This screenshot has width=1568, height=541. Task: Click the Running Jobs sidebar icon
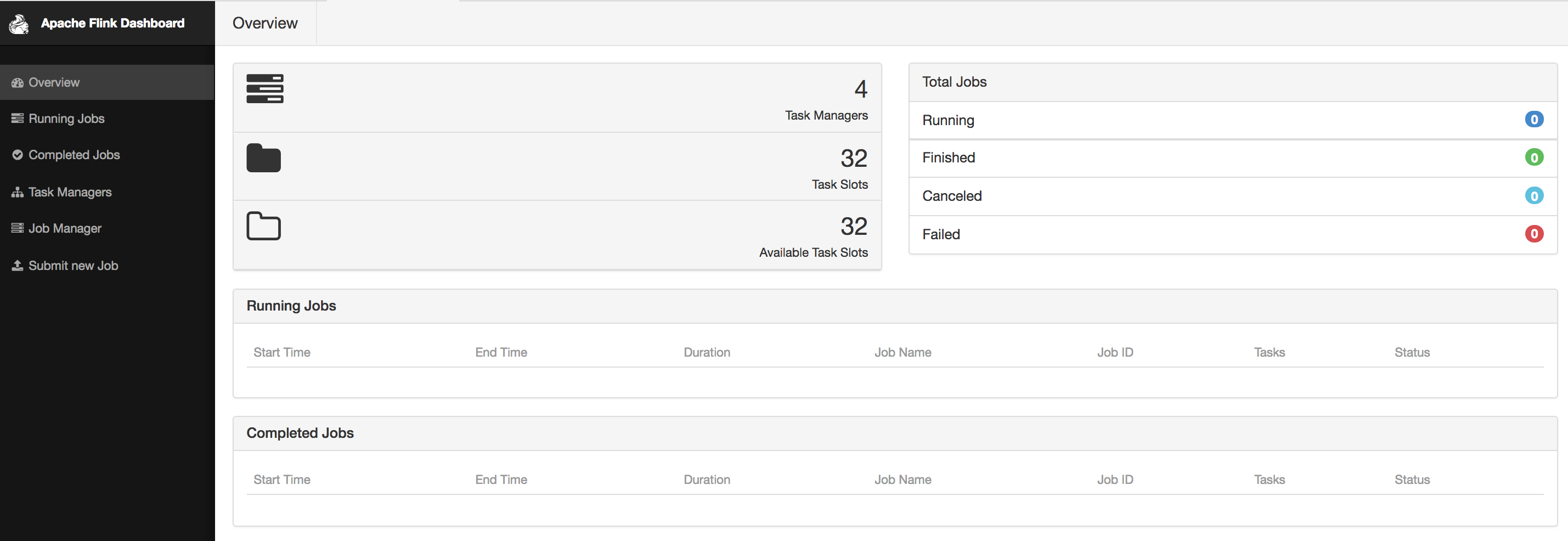point(18,119)
